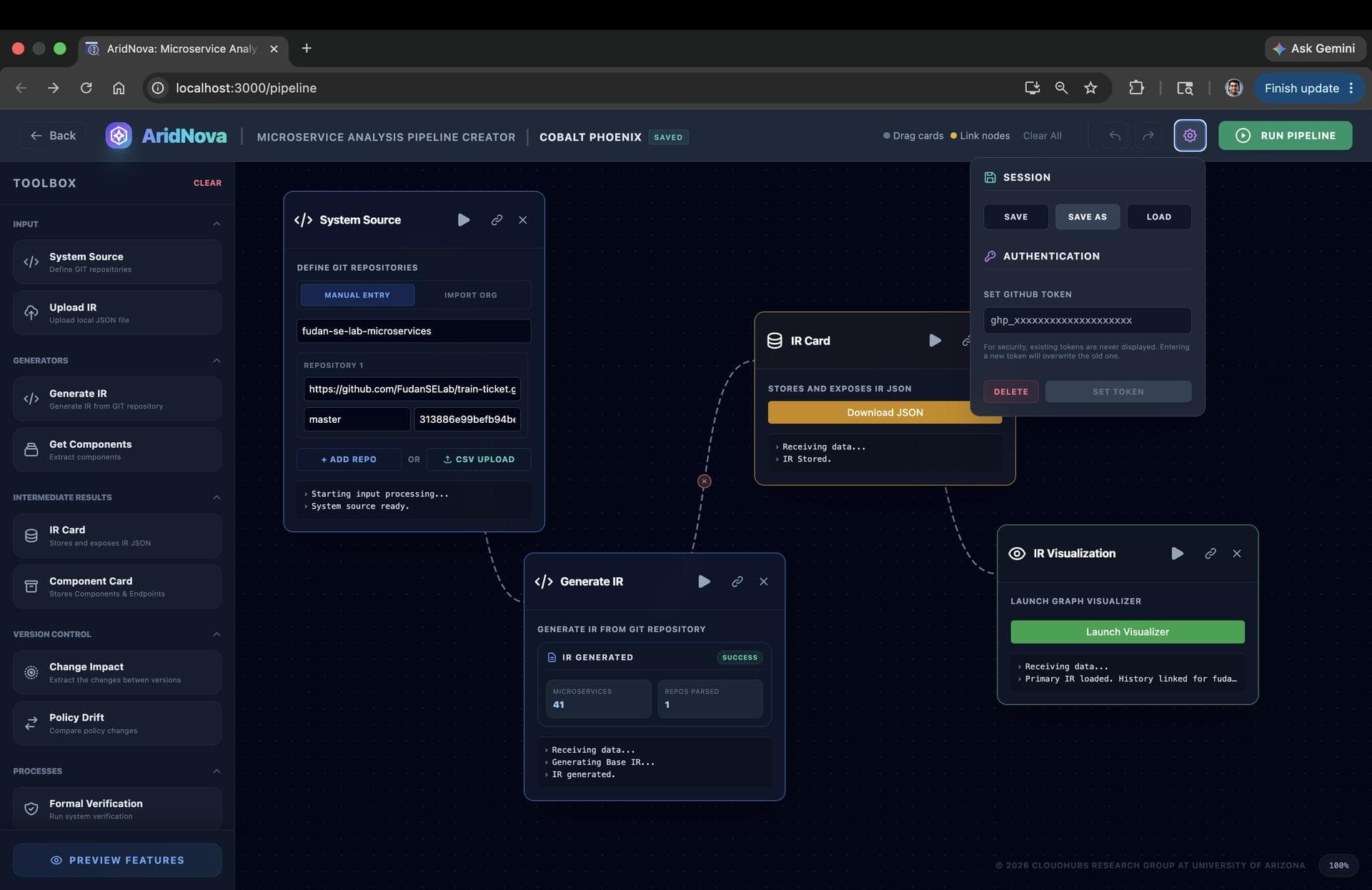This screenshot has height=890, width=1372.
Task: Click the link icon on Generate IR card
Action: (x=737, y=581)
